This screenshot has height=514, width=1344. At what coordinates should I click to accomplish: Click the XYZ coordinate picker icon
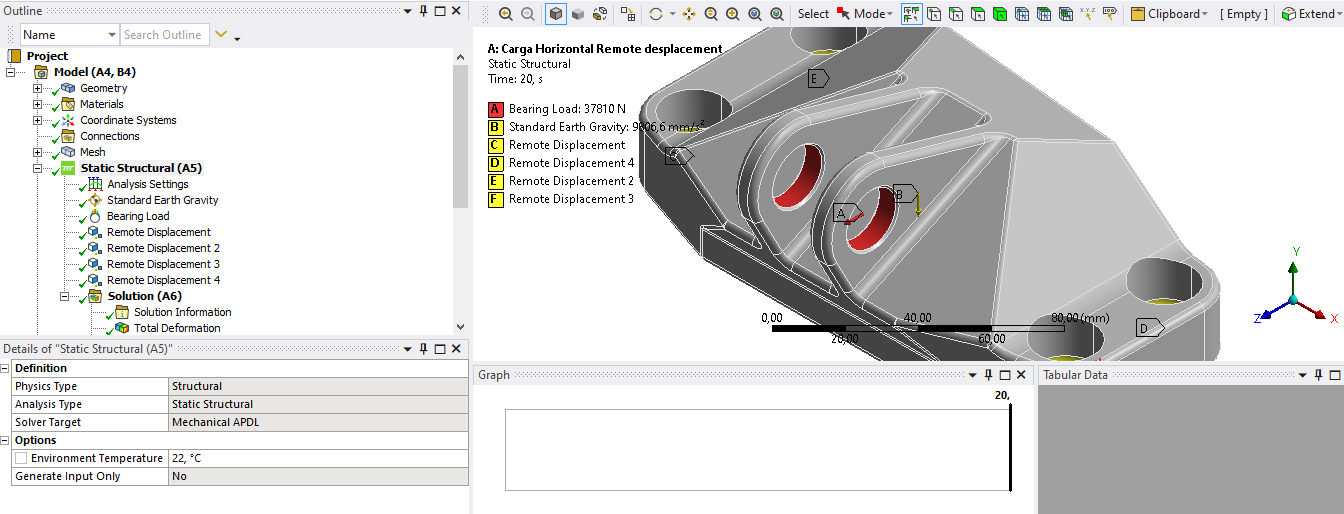point(1087,14)
